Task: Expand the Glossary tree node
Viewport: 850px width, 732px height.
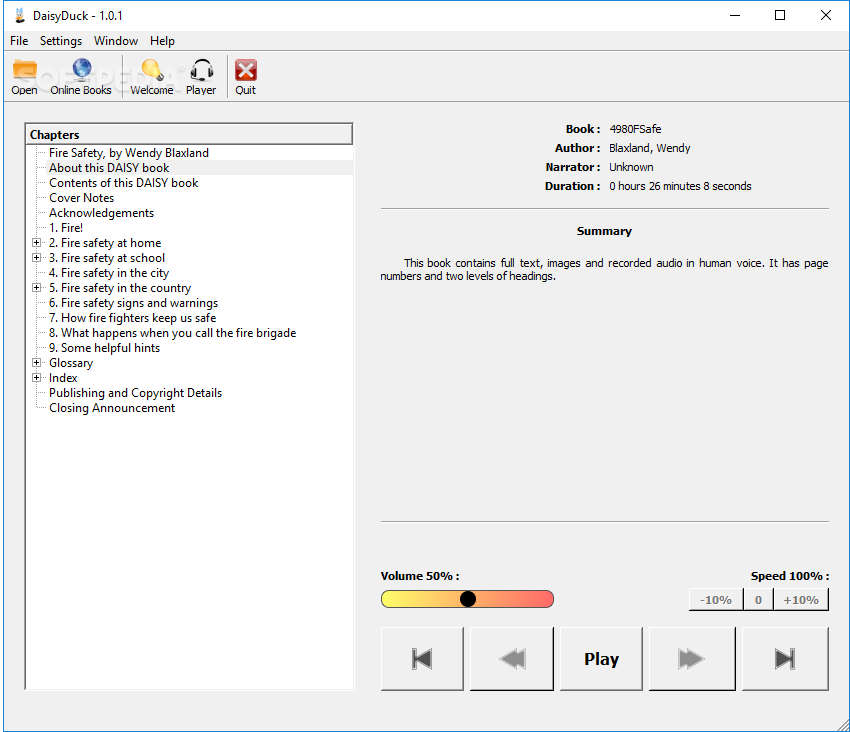Action: tap(36, 362)
